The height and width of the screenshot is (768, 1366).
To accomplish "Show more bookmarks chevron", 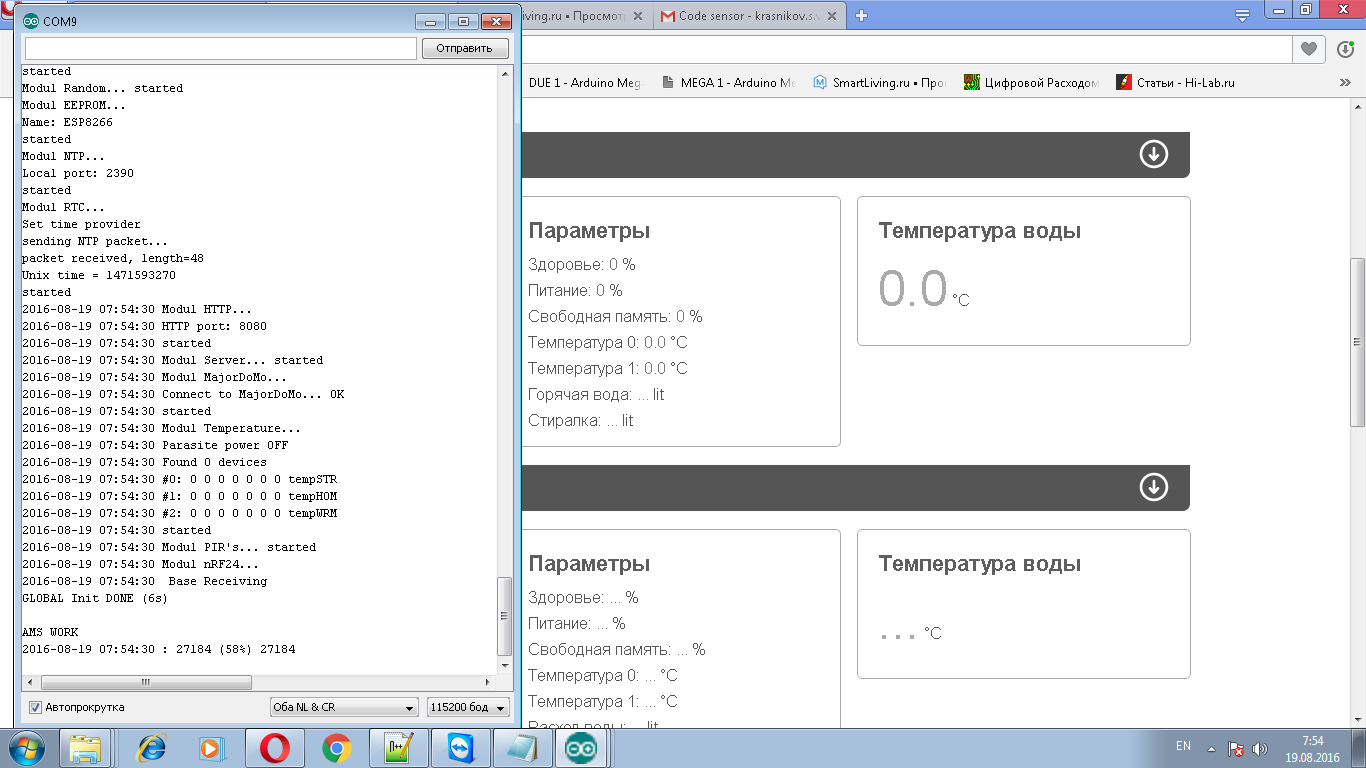I will pyautogui.click(x=1345, y=83).
